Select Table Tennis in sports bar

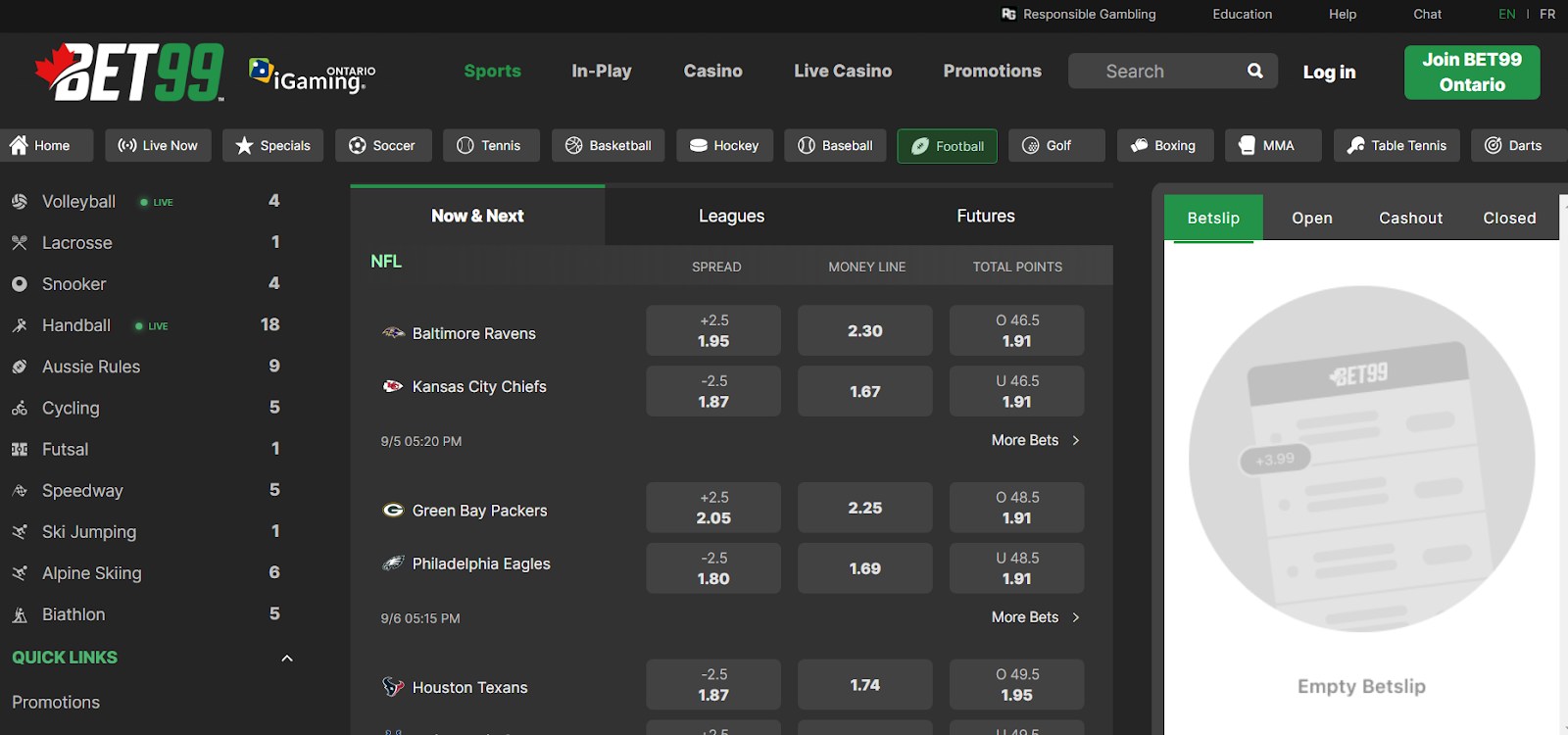(1396, 145)
